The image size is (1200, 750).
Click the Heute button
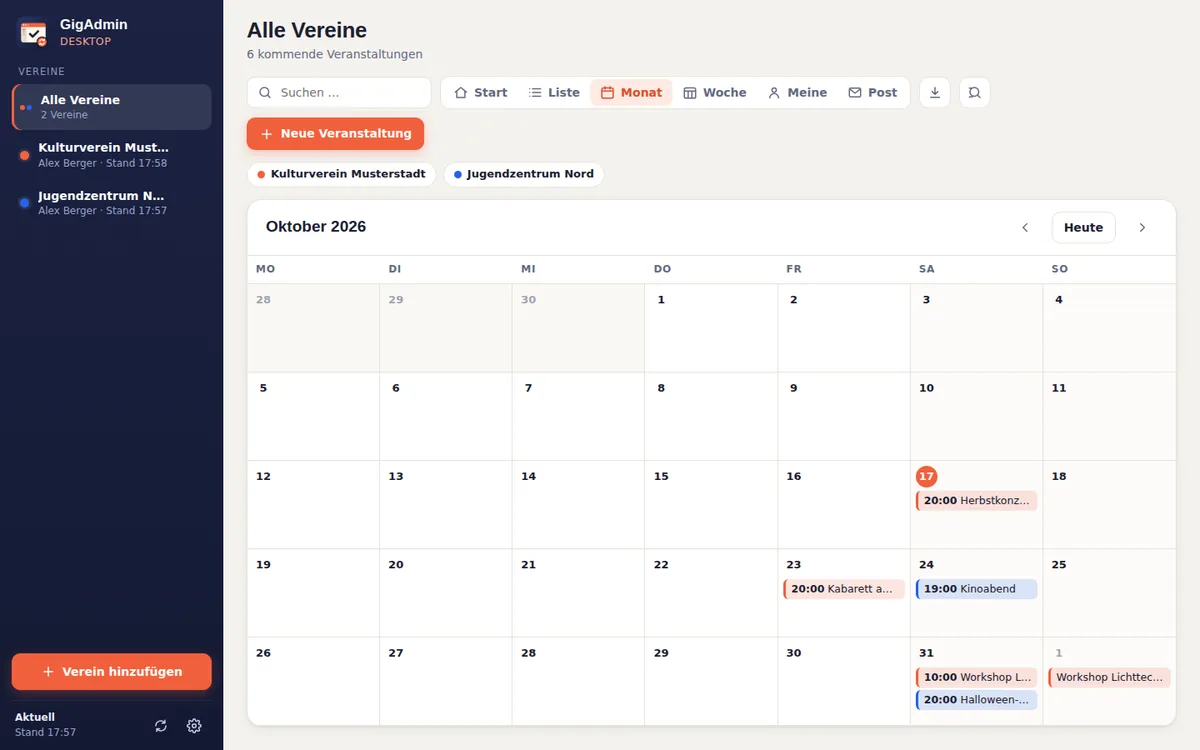tap(1083, 227)
